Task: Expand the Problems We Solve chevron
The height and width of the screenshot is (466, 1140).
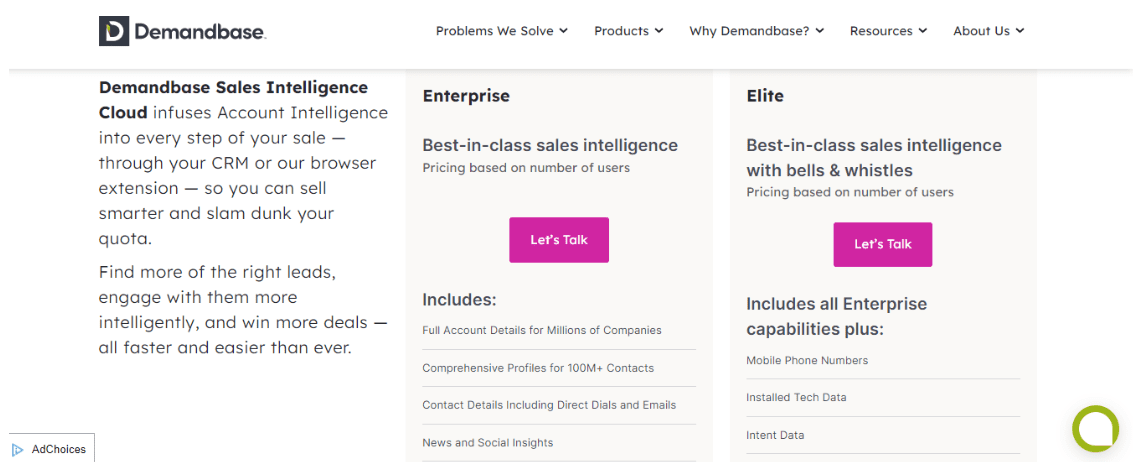Action: click(x=563, y=31)
